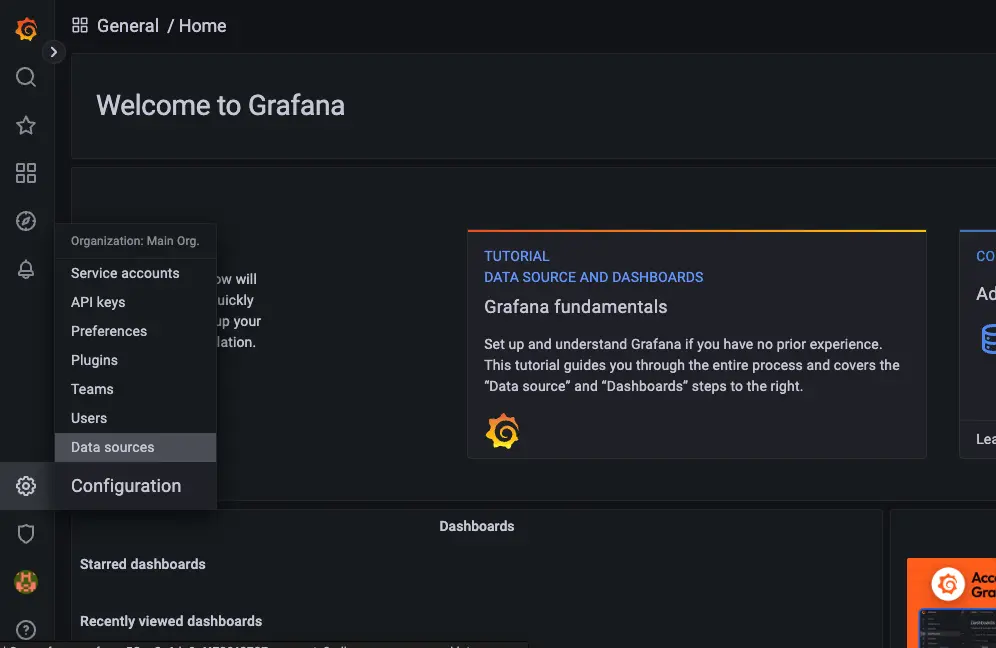
Task: Open your user profile avatar icon
Action: (26, 581)
